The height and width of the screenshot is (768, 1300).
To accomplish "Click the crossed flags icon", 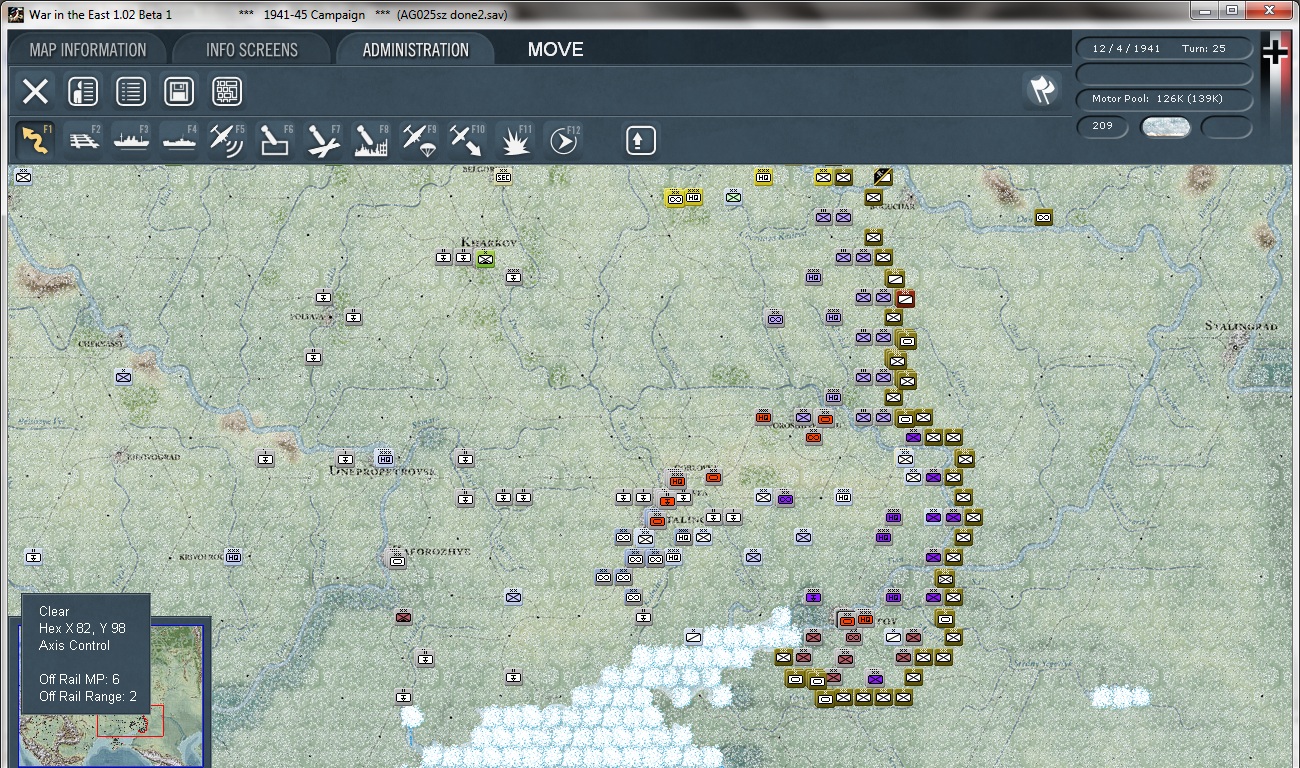I will (x=1042, y=90).
